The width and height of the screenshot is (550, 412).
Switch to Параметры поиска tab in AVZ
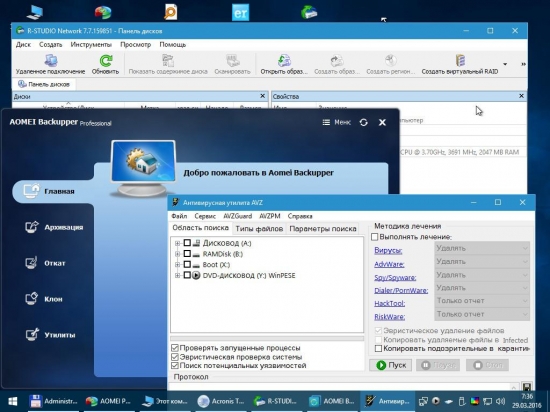(x=323, y=229)
